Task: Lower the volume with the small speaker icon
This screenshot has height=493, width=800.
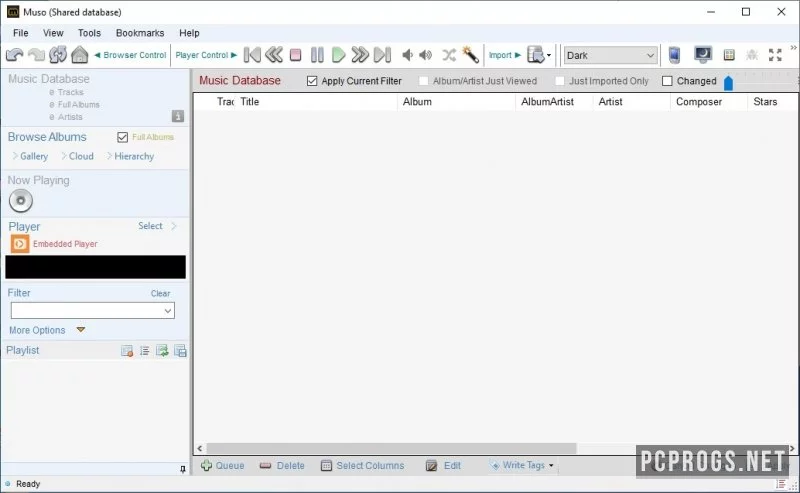Action: point(407,55)
